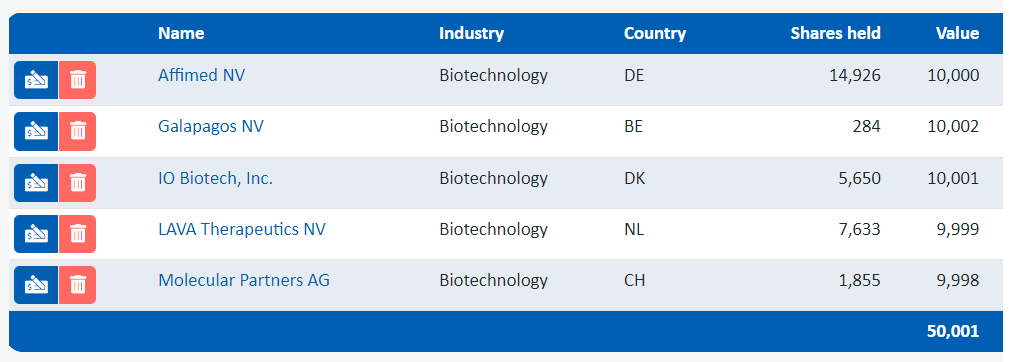Click the trade icon for IO Biotech, Inc.
The width and height of the screenshot is (1009, 362).
36,183
